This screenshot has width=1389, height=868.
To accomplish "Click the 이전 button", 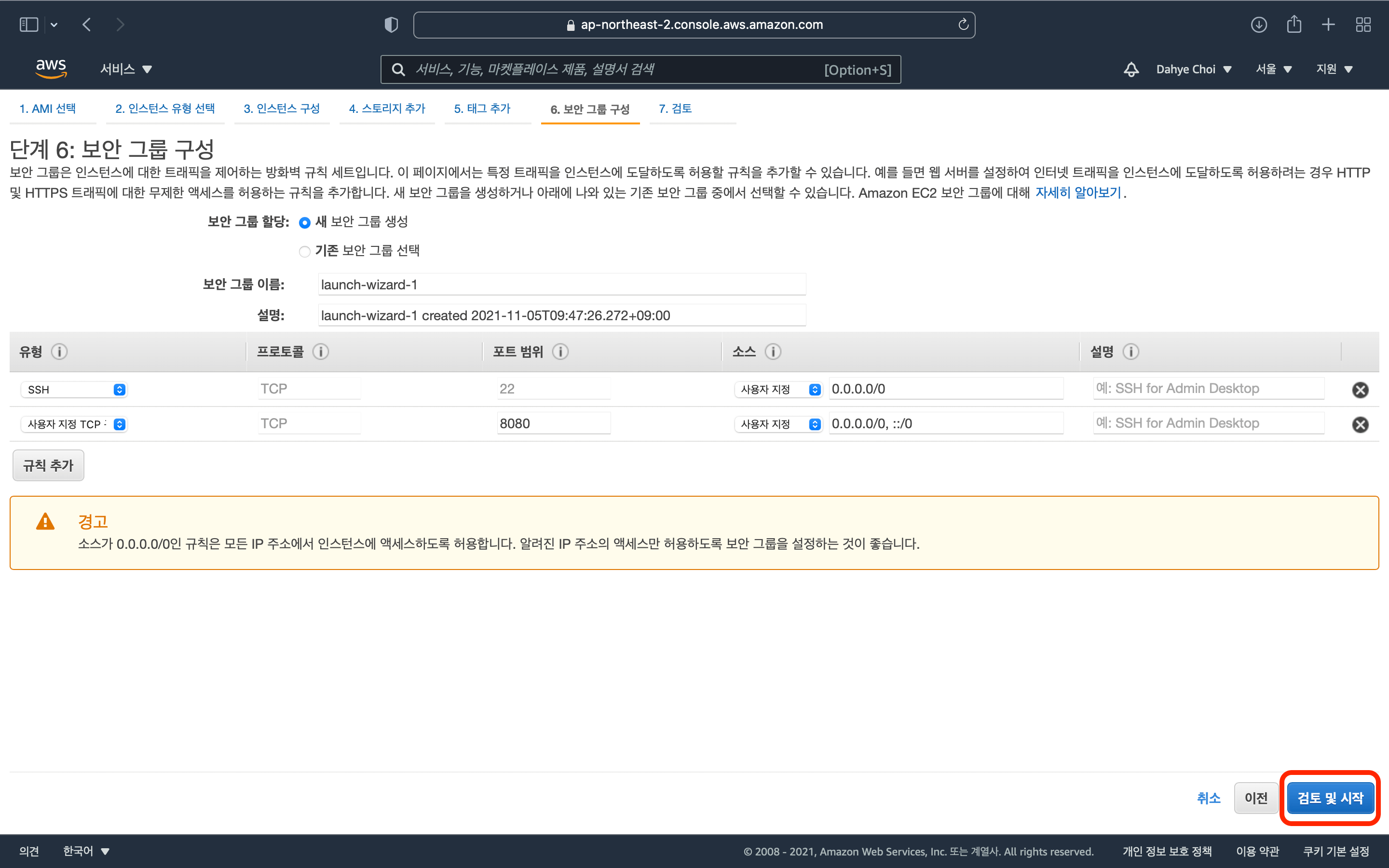I will [1255, 798].
